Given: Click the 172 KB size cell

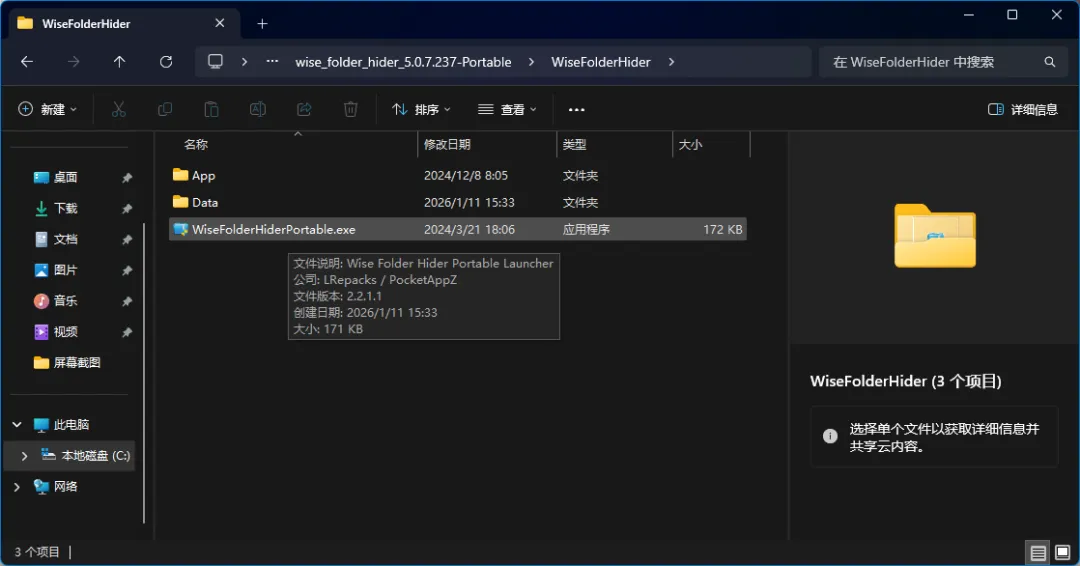Looking at the screenshot, I should (x=723, y=229).
